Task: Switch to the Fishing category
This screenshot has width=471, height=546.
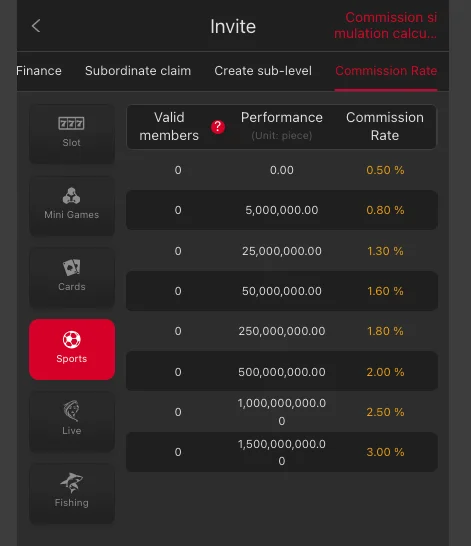Action: pyautogui.click(x=72, y=493)
